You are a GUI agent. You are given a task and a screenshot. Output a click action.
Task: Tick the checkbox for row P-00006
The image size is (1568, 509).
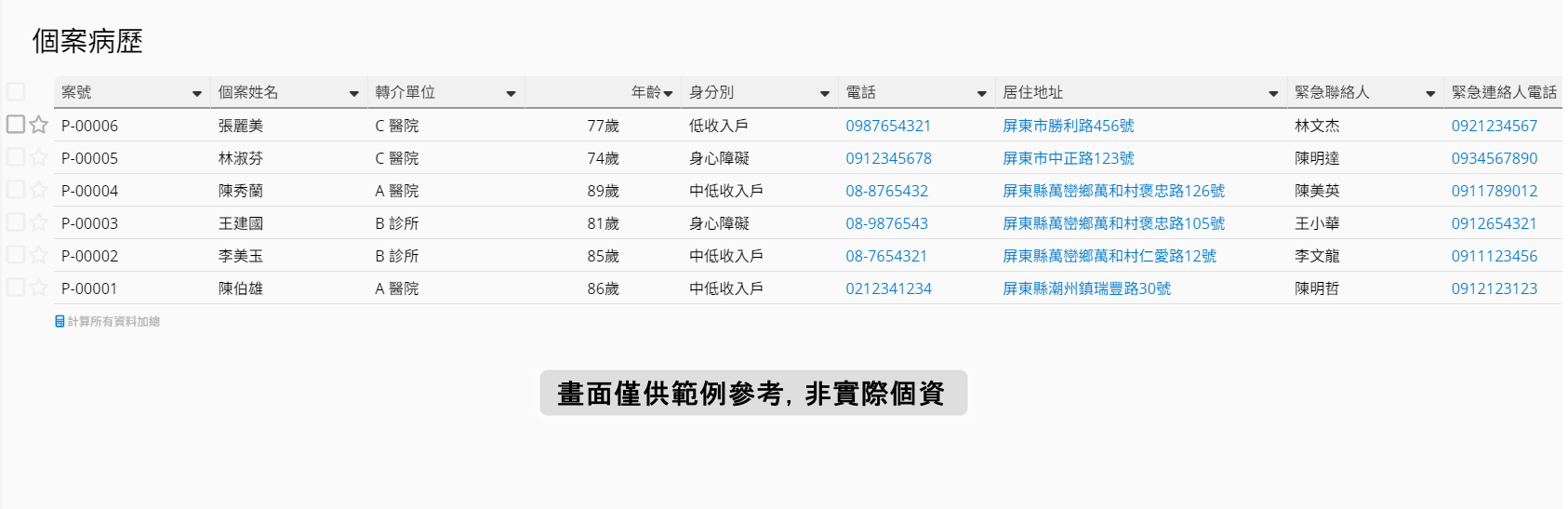(16, 124)
